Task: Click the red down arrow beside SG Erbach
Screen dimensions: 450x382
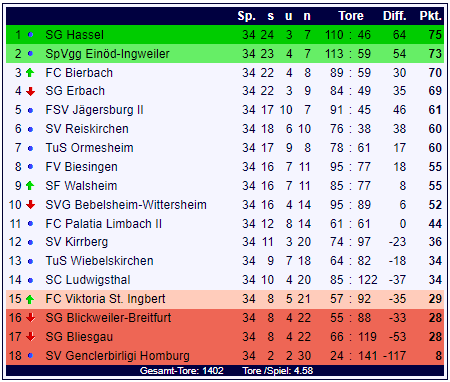Action: click(30, 91)
